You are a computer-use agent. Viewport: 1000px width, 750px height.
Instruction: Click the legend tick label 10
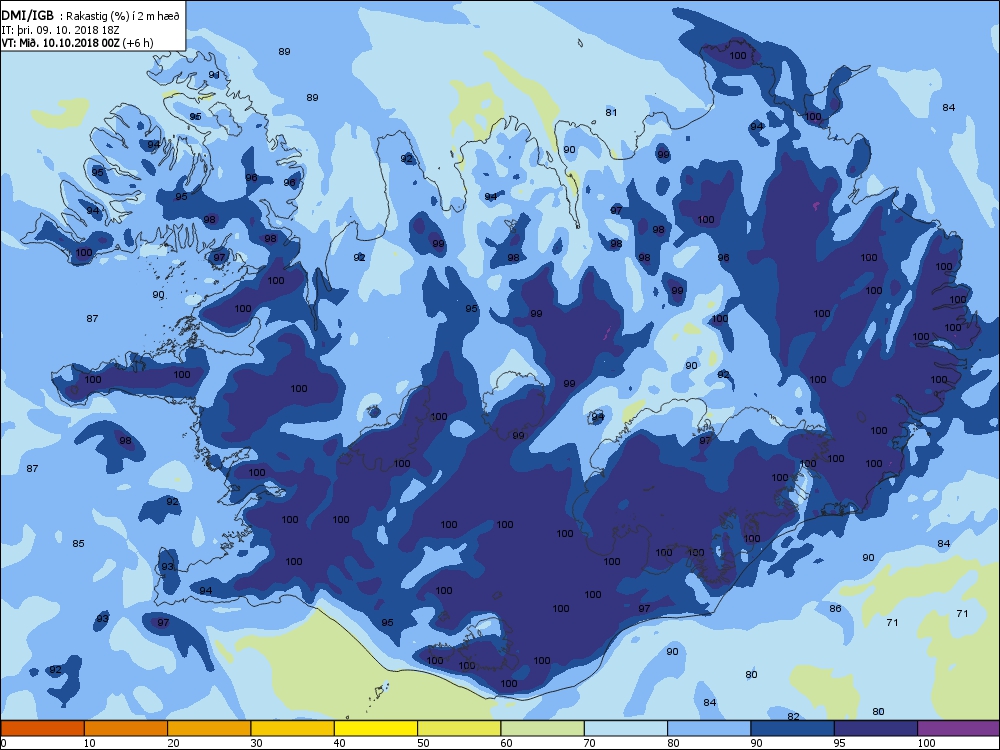pos(89,743)
